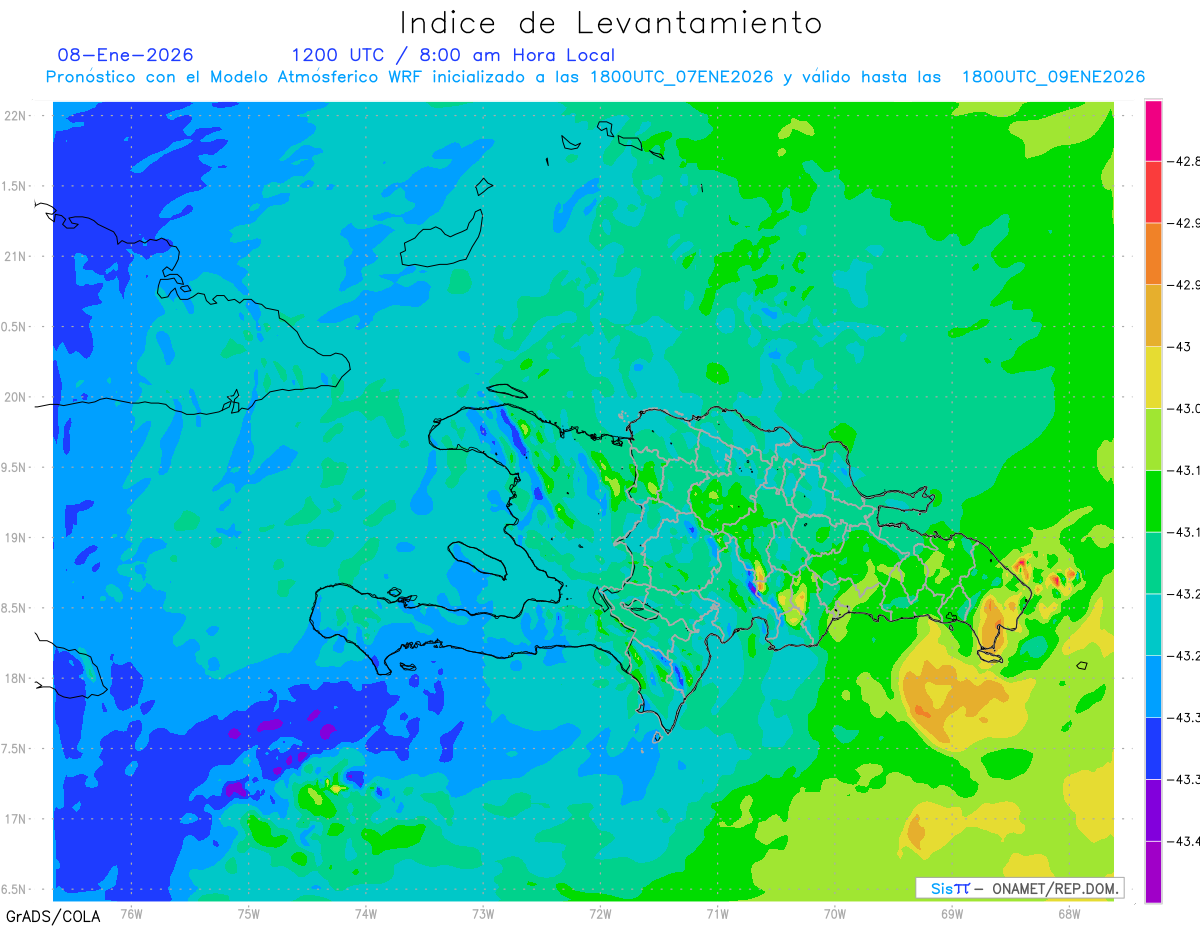Click the dark blue legend swatch

(1153, 748)
